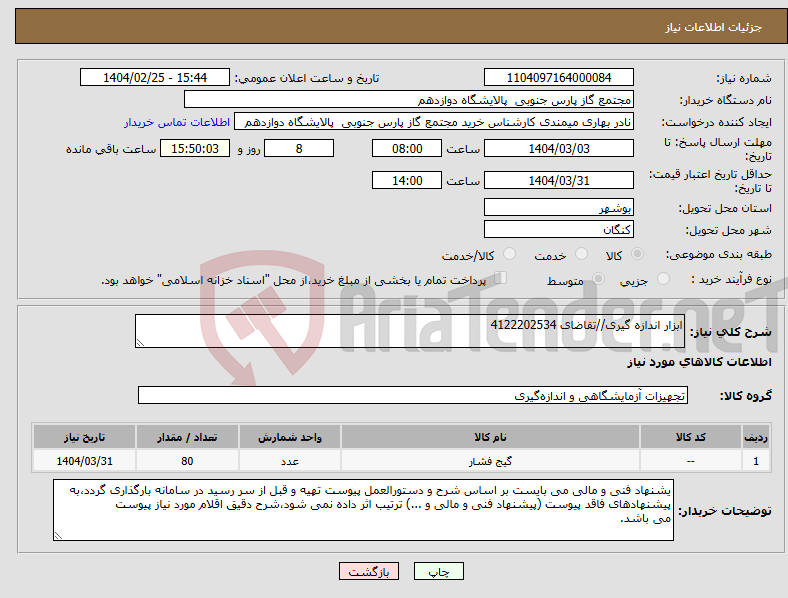
Task: Click the announcement date field 1404/02/25 - 15:44
Action: tap(155, 77)
